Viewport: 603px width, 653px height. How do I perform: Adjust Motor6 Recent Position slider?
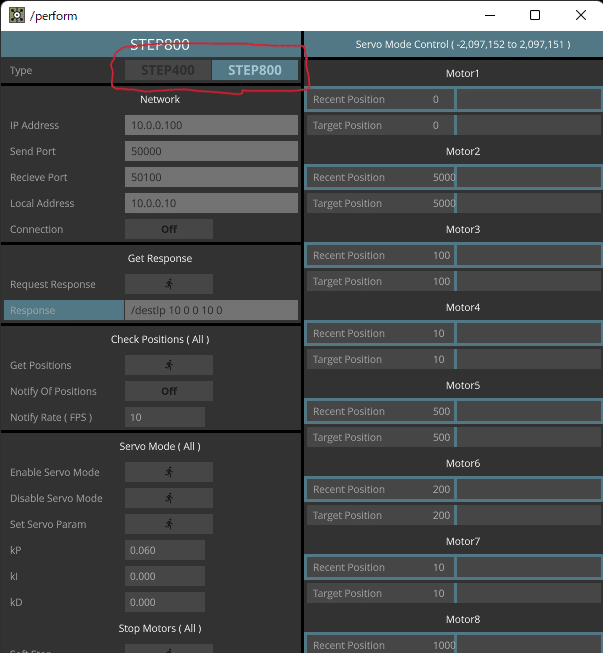coord(453,489)
